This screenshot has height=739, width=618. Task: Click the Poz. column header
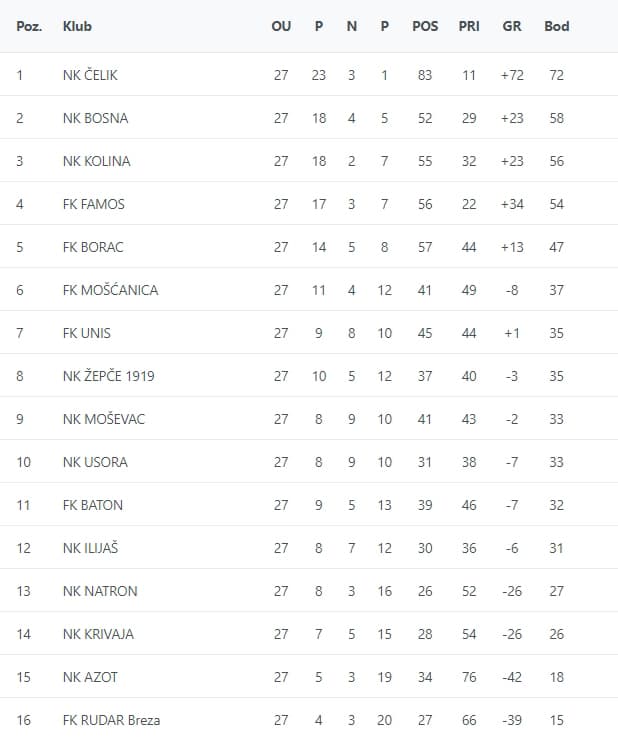[x=29, y=26]
